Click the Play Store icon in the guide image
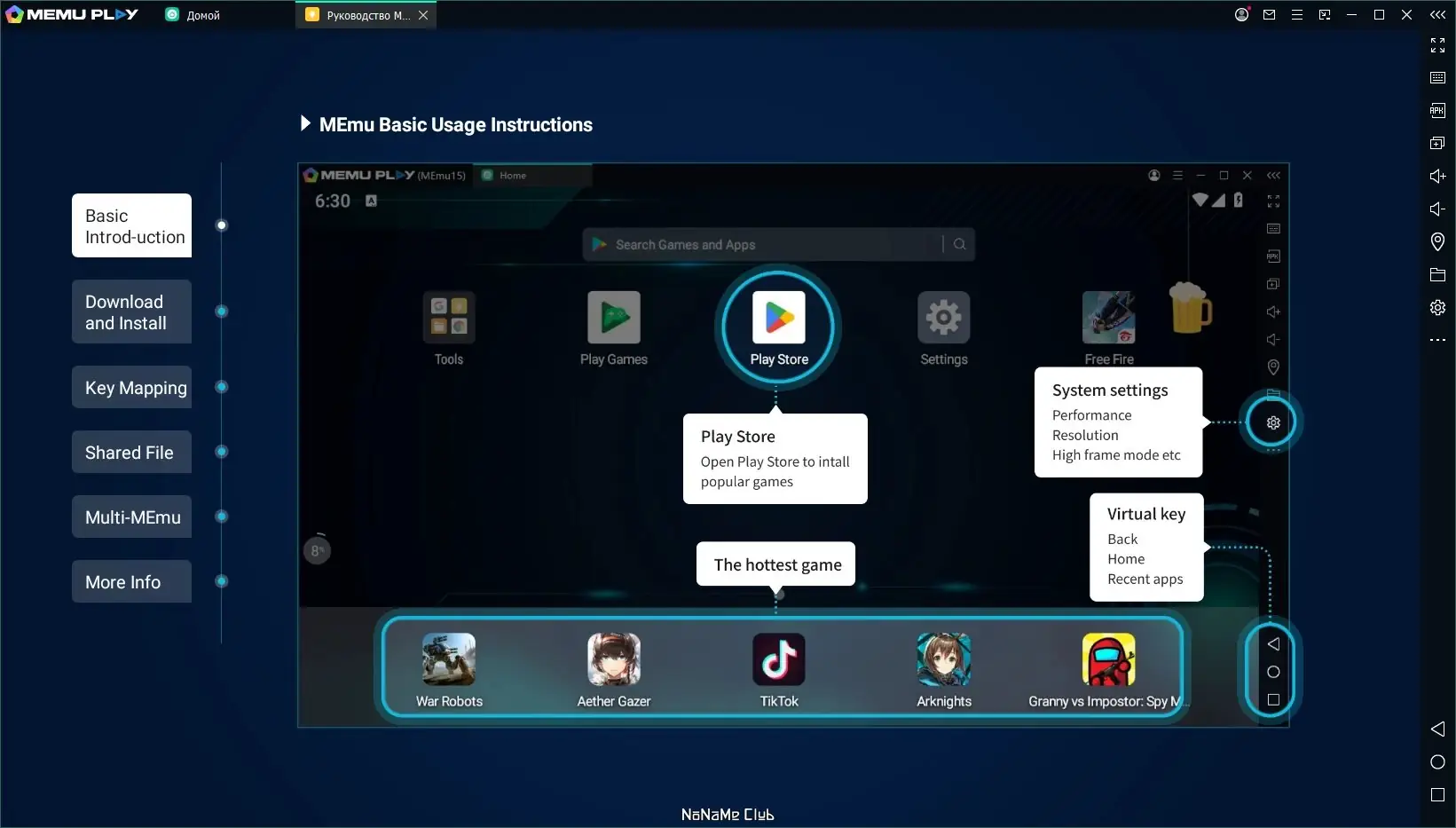The width and height of the screenshot is (1456, 828). 779,317
